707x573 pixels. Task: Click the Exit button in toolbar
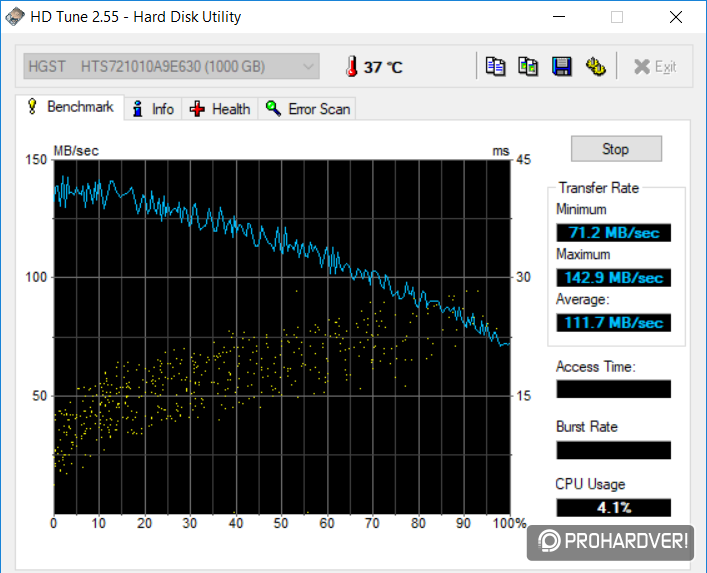point(655,67)
